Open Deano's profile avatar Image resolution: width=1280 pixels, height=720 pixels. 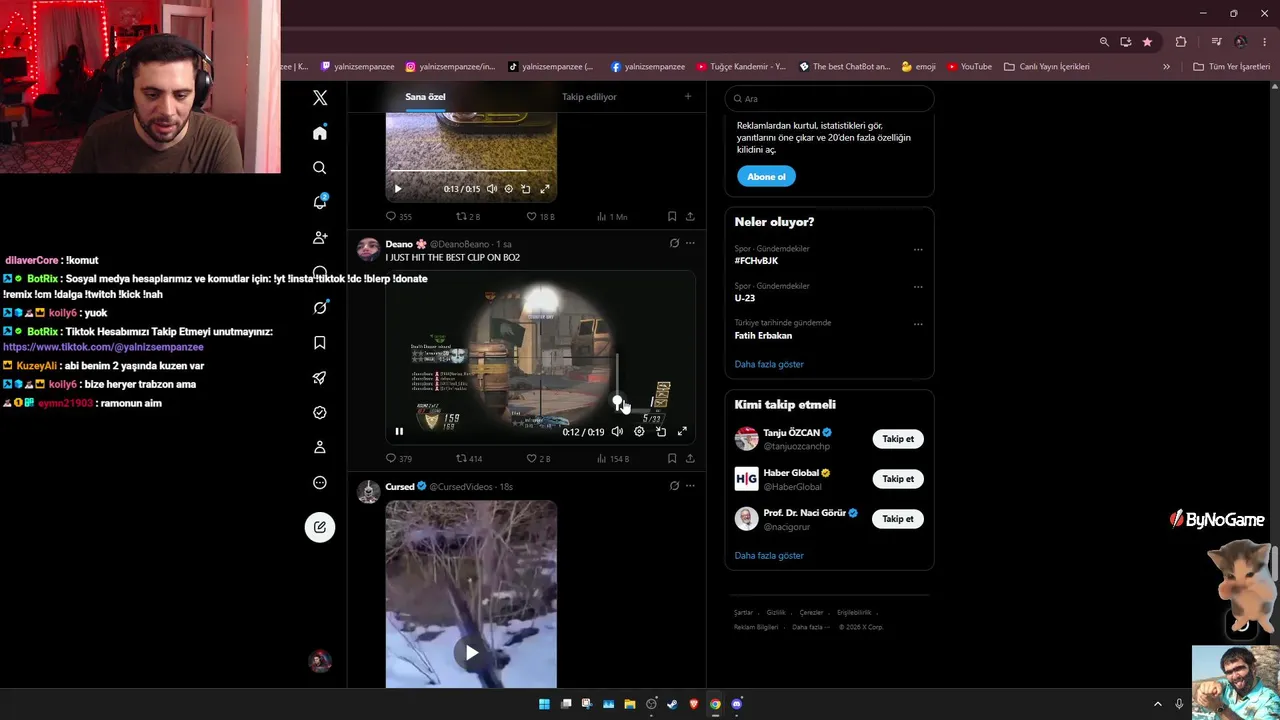pyautogui.click(x=368, y=250)
